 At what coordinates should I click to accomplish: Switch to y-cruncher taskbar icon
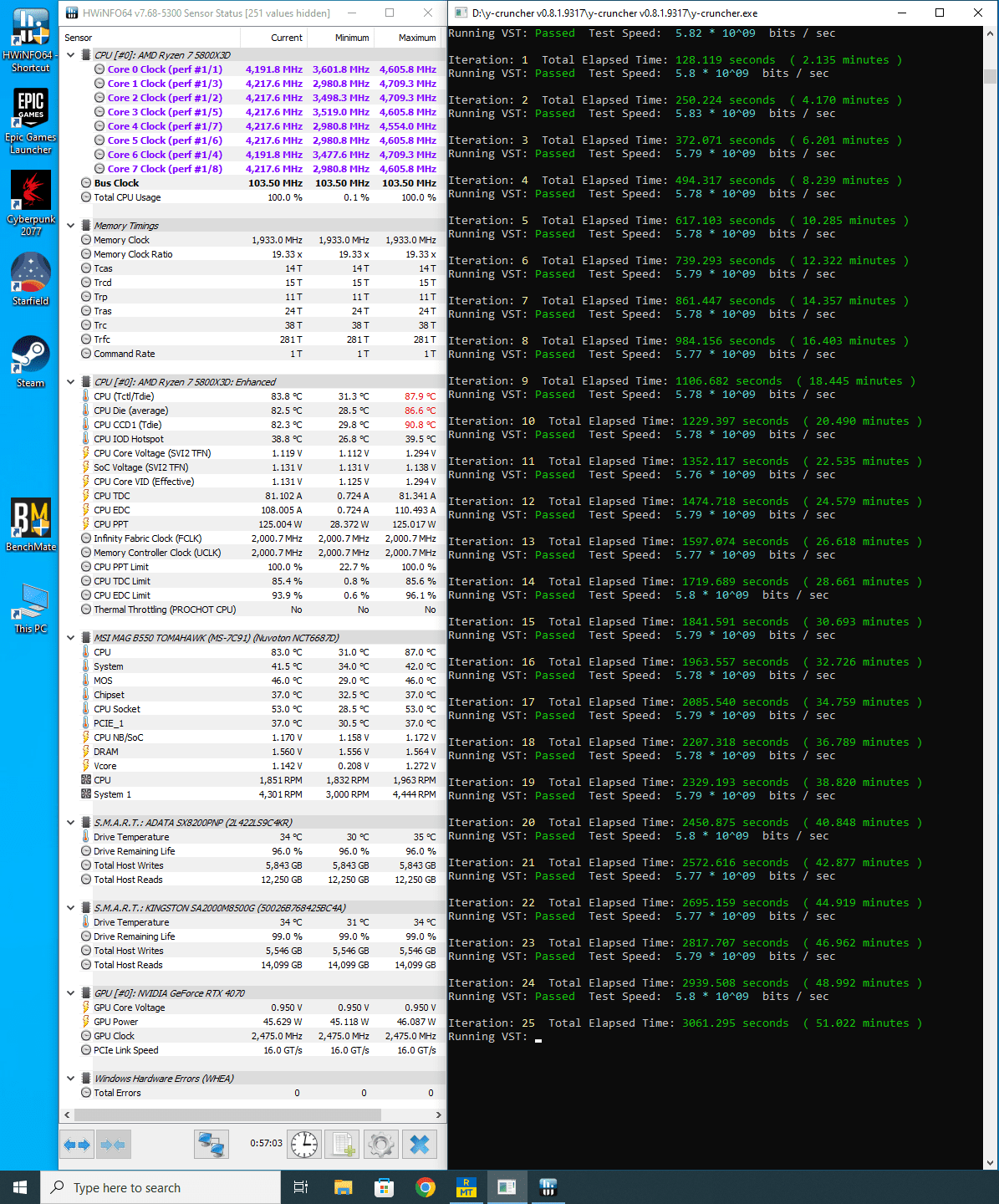click(507, 1187)
